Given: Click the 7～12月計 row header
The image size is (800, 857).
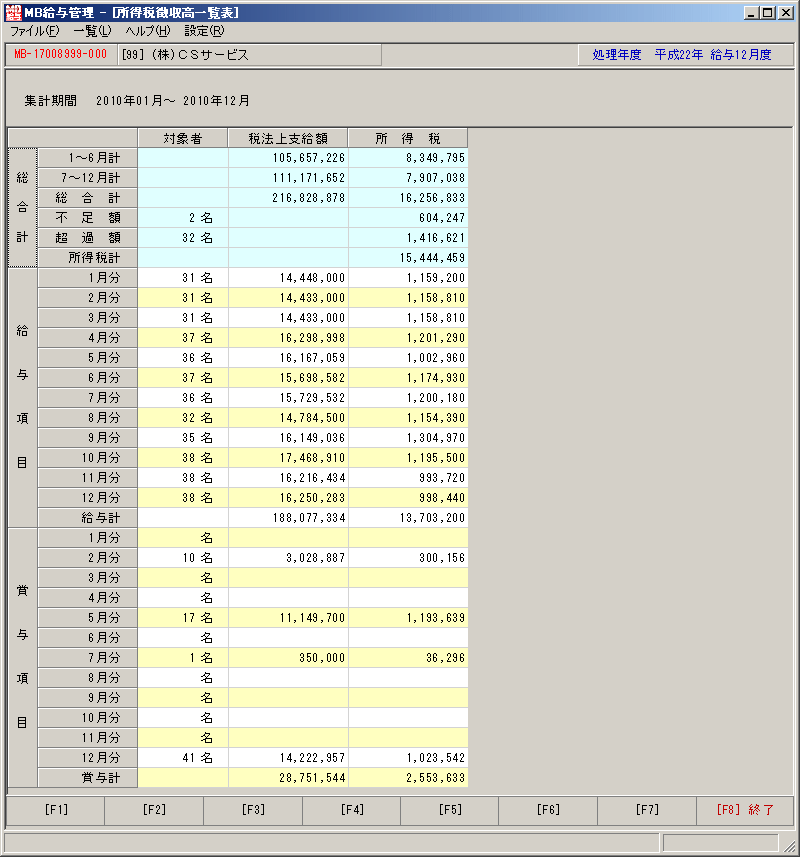Looking at the screenshot, I should [x=87, y=178].
